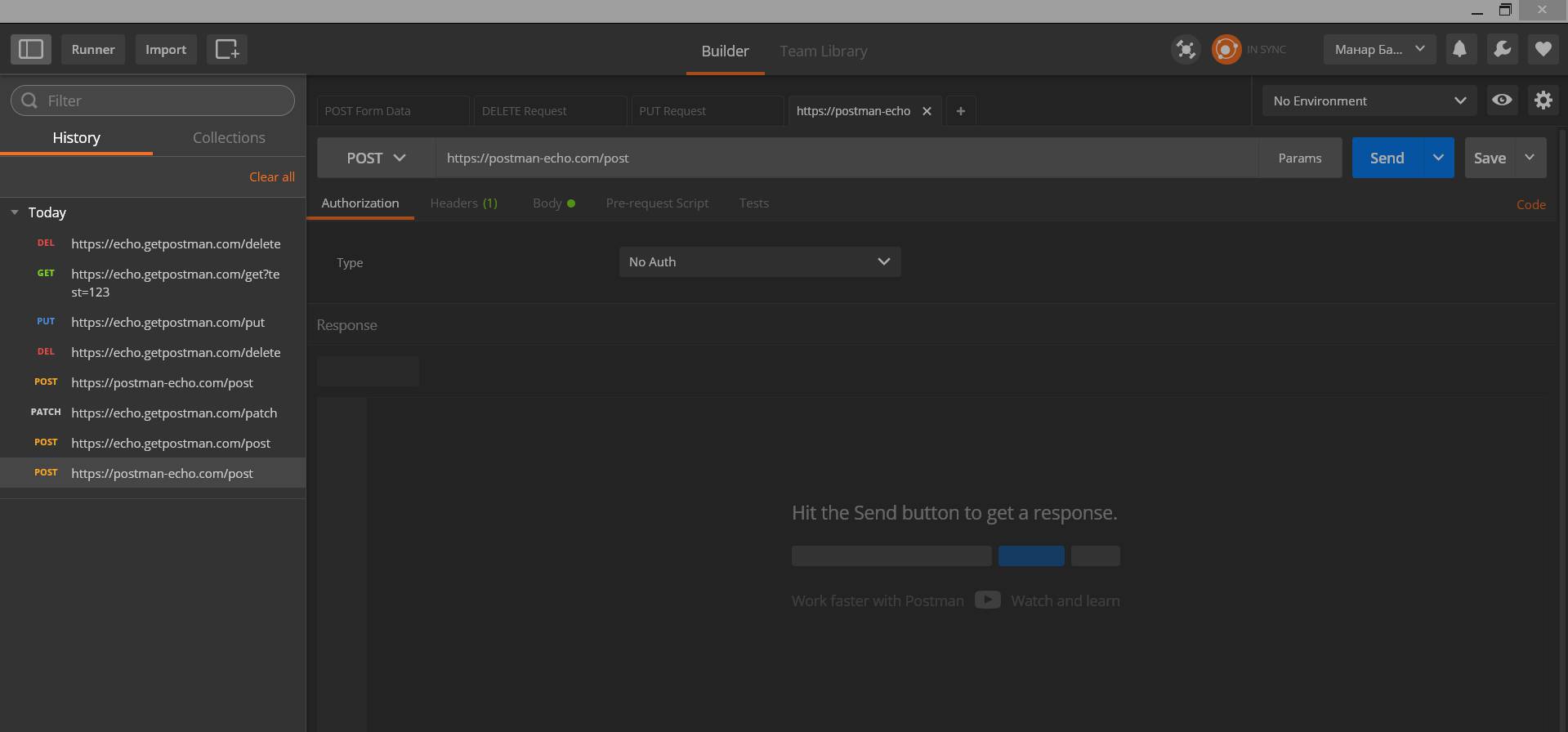Open the Tests tab
1568x732 pixels.
click(753, 203)
